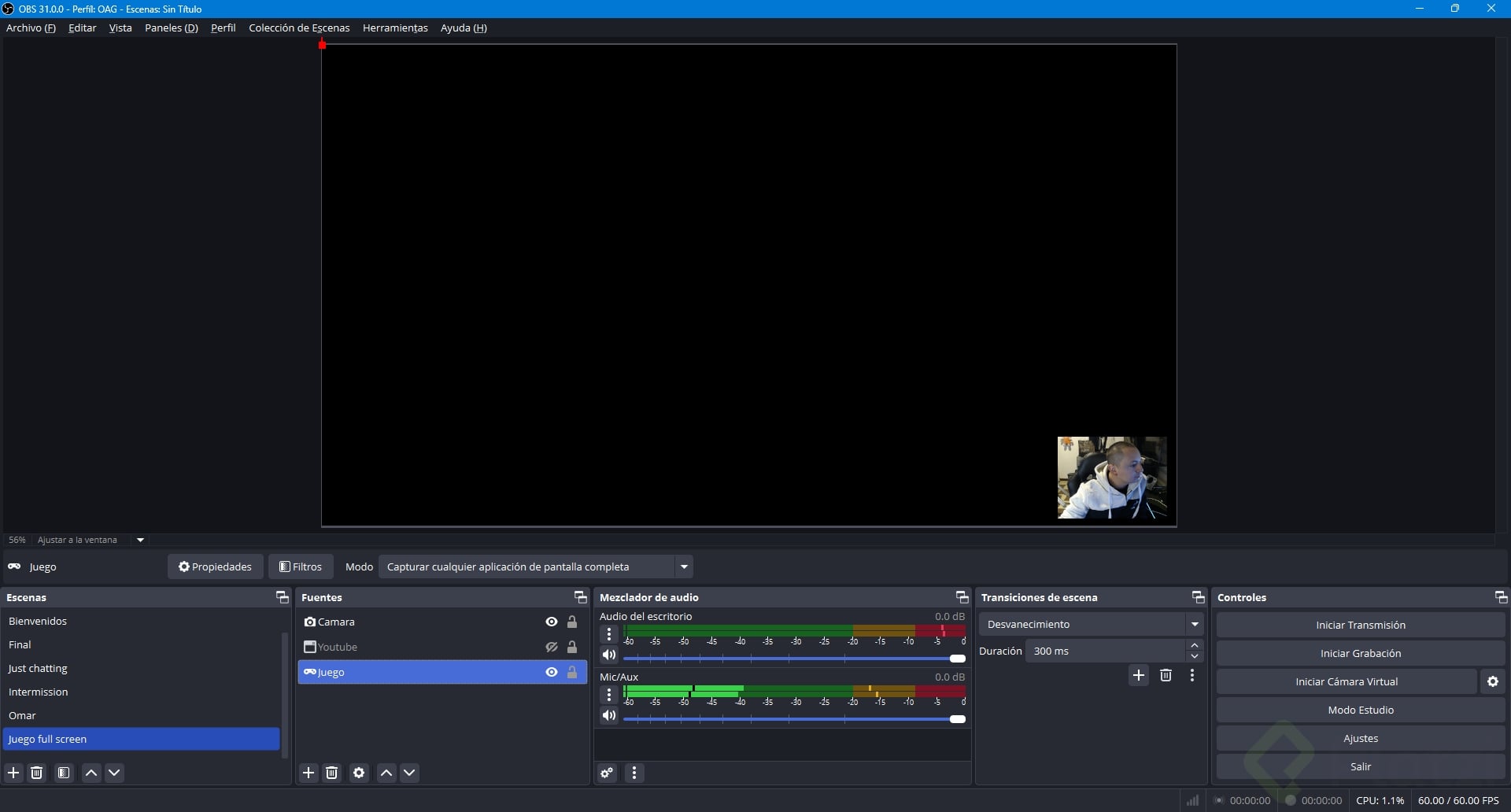The image size is (1511, 812).
Task: Open the preview zoom scaling dropdown arrow
Action: pyautogui.click(x=141, y=541)
